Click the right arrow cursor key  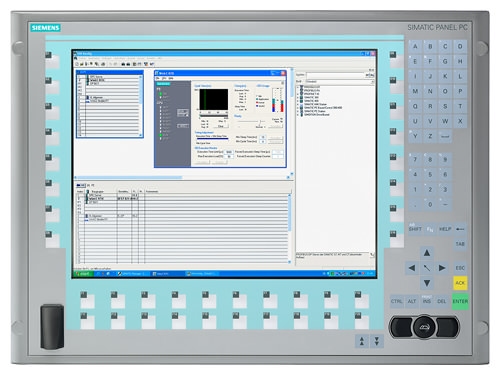coord(442,268)
